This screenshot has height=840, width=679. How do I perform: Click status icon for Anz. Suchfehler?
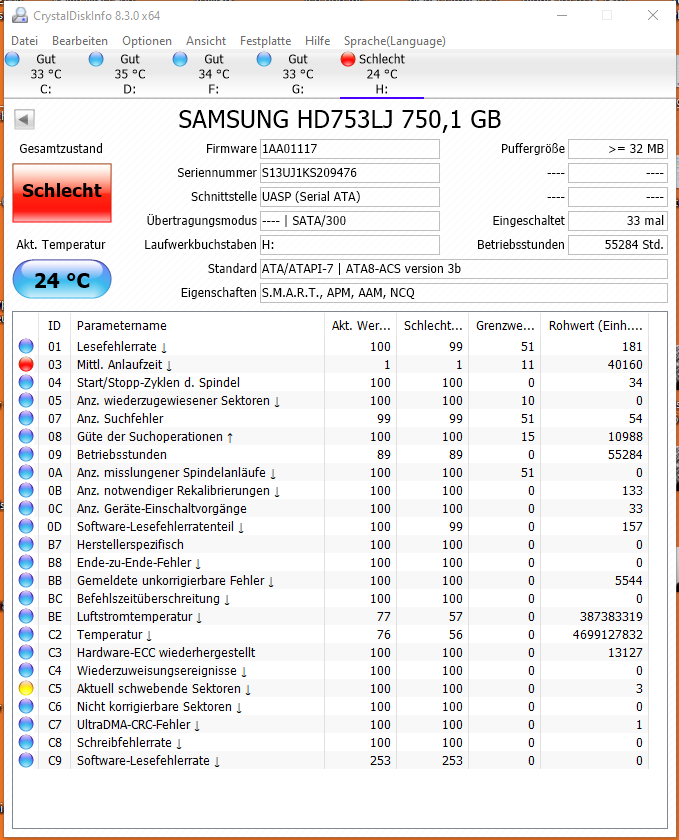pos(26,418)
